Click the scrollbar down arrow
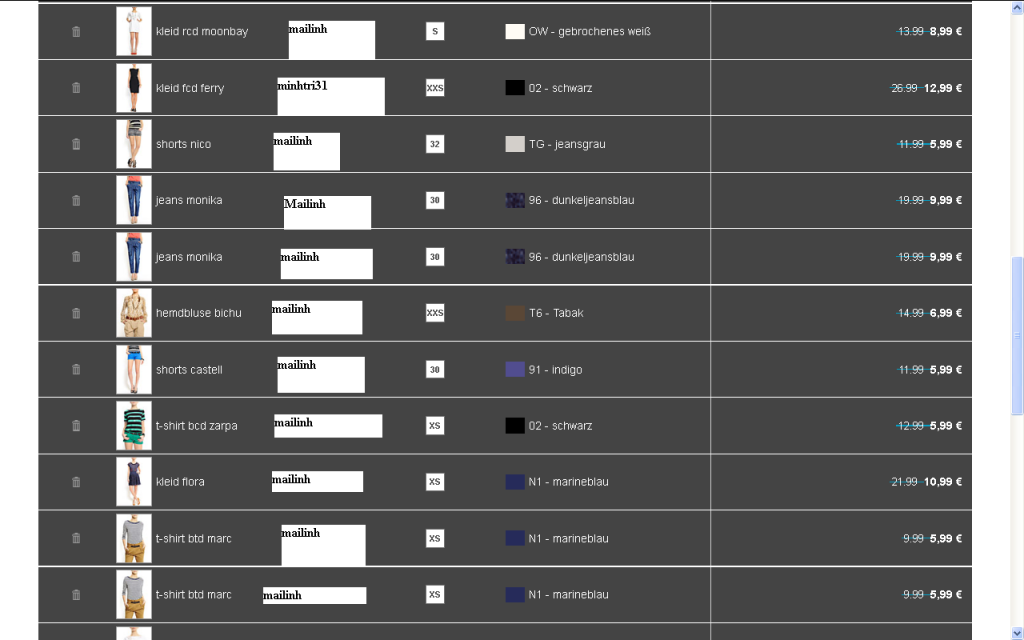The image size is (1024, 640). 1017,633
